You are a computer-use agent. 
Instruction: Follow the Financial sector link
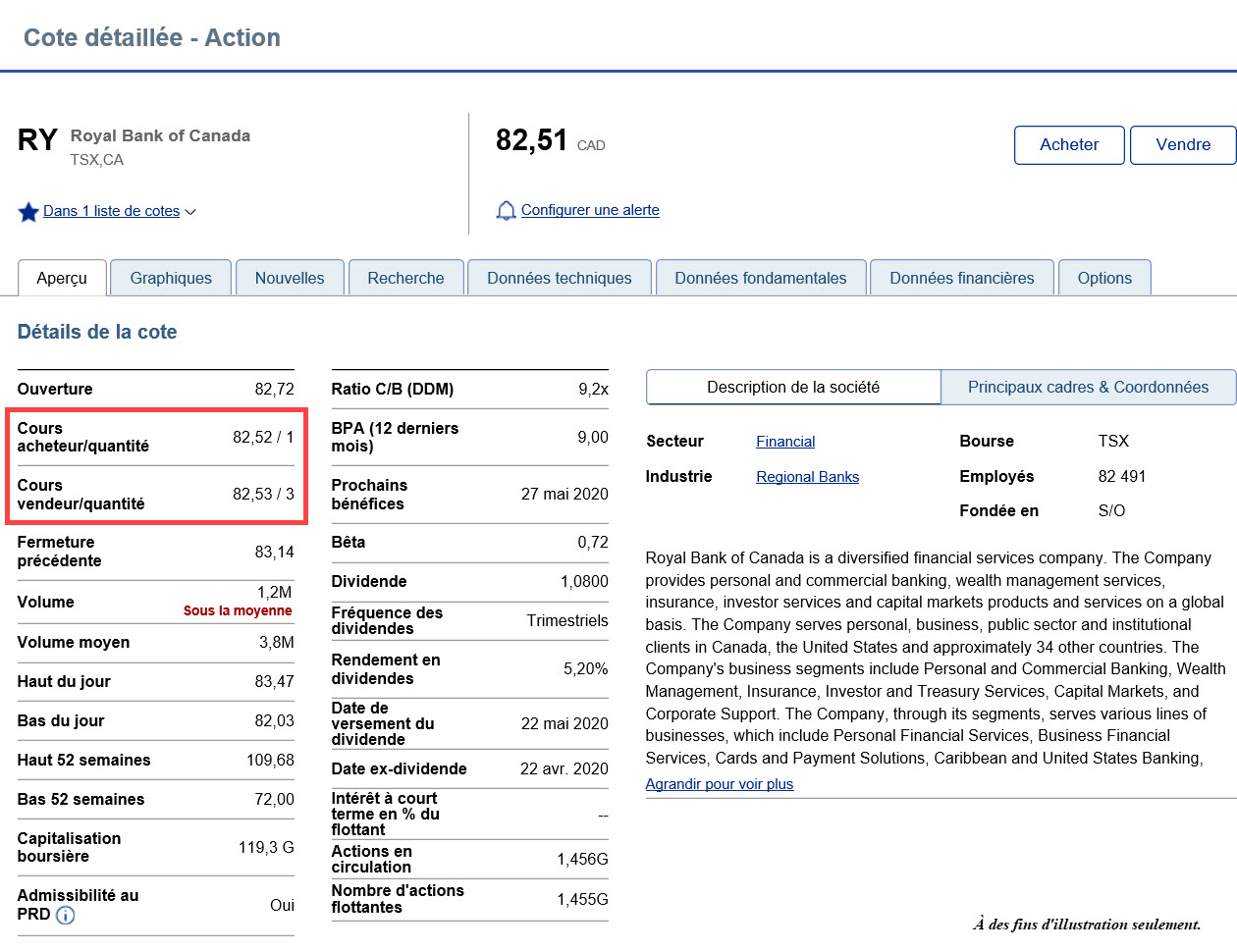tap(785, 442)
